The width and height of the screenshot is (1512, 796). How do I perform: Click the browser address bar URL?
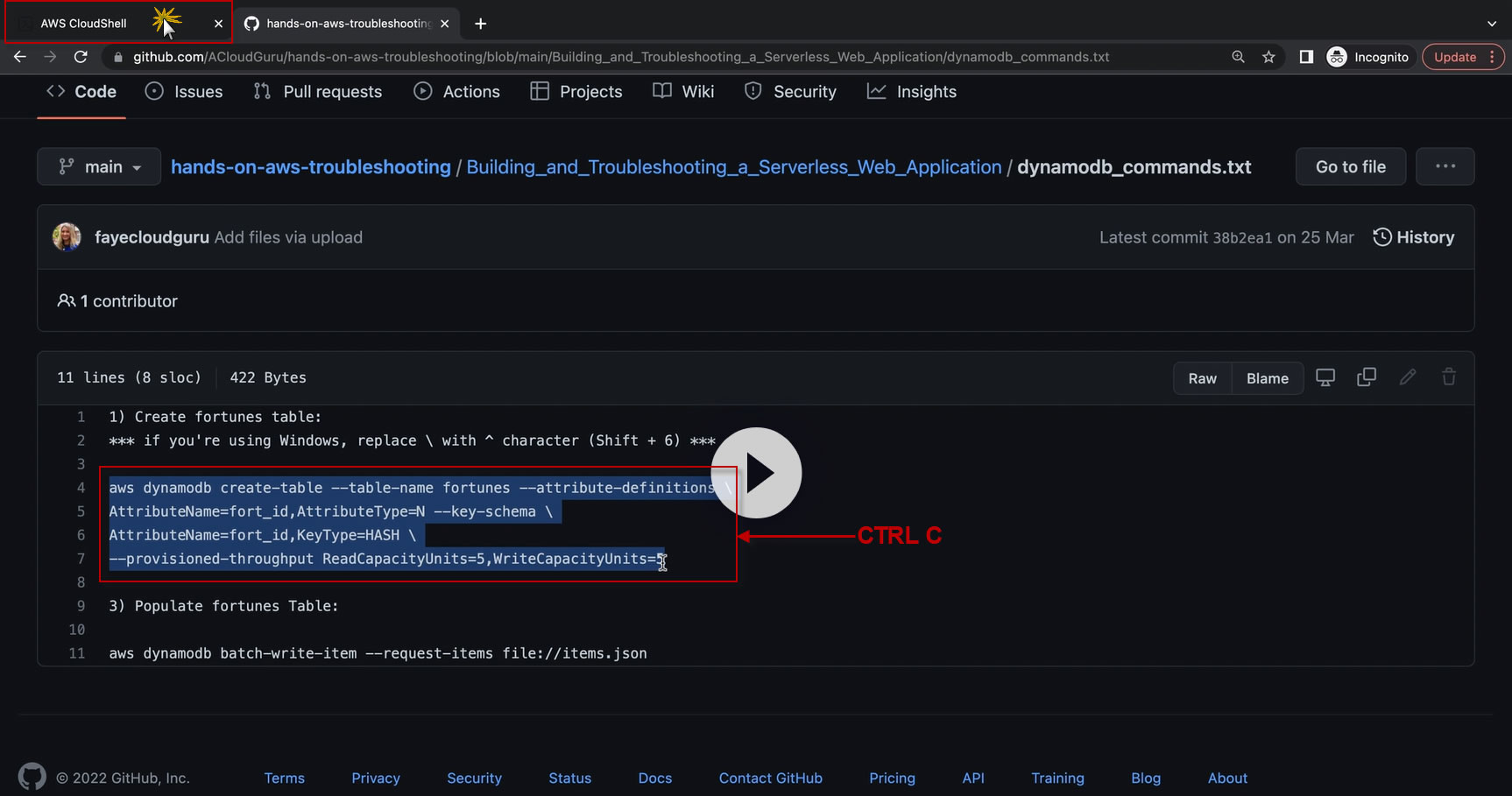pos(620,57)
